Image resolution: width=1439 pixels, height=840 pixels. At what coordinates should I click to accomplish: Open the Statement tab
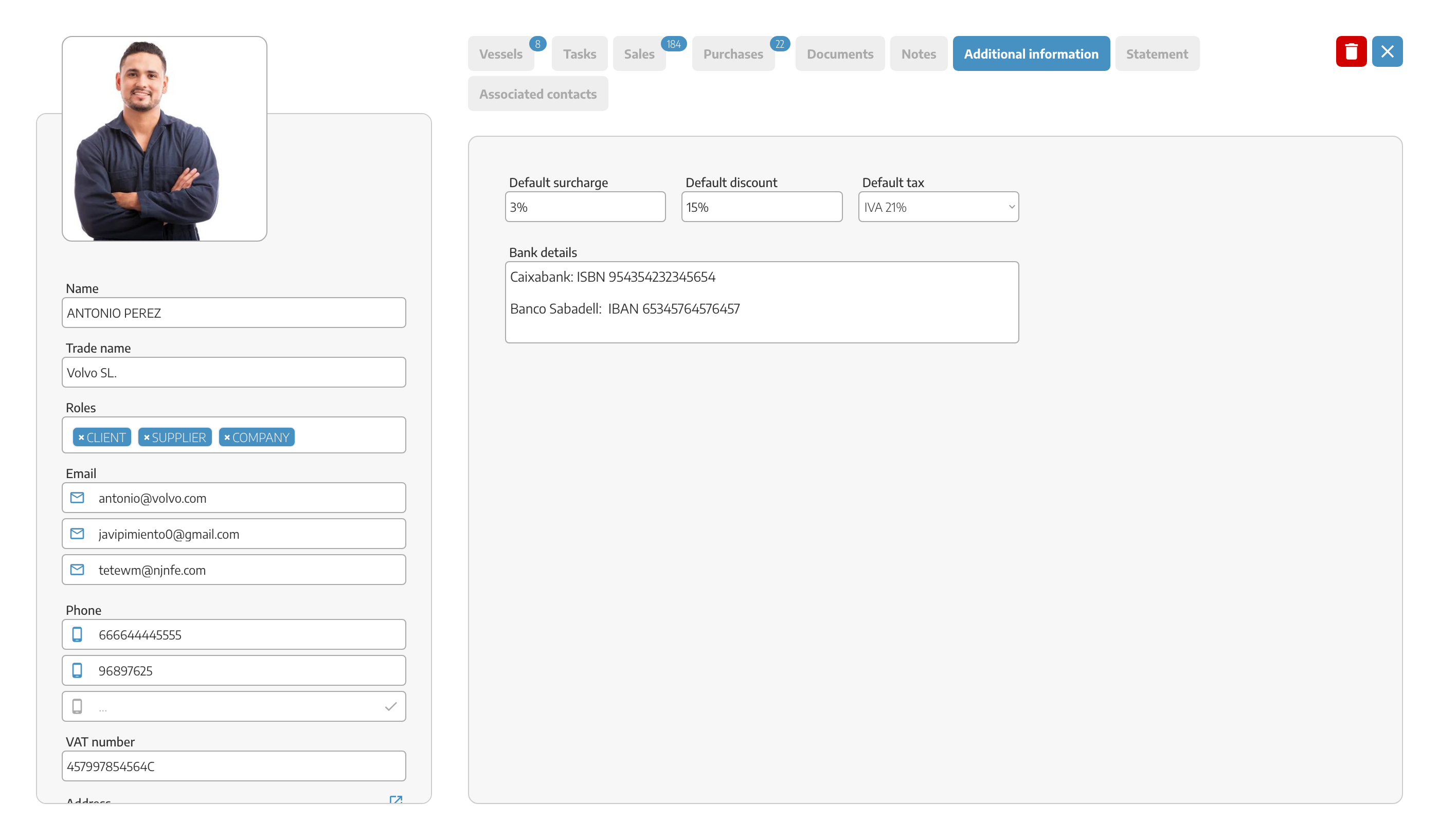(1157, 53)
